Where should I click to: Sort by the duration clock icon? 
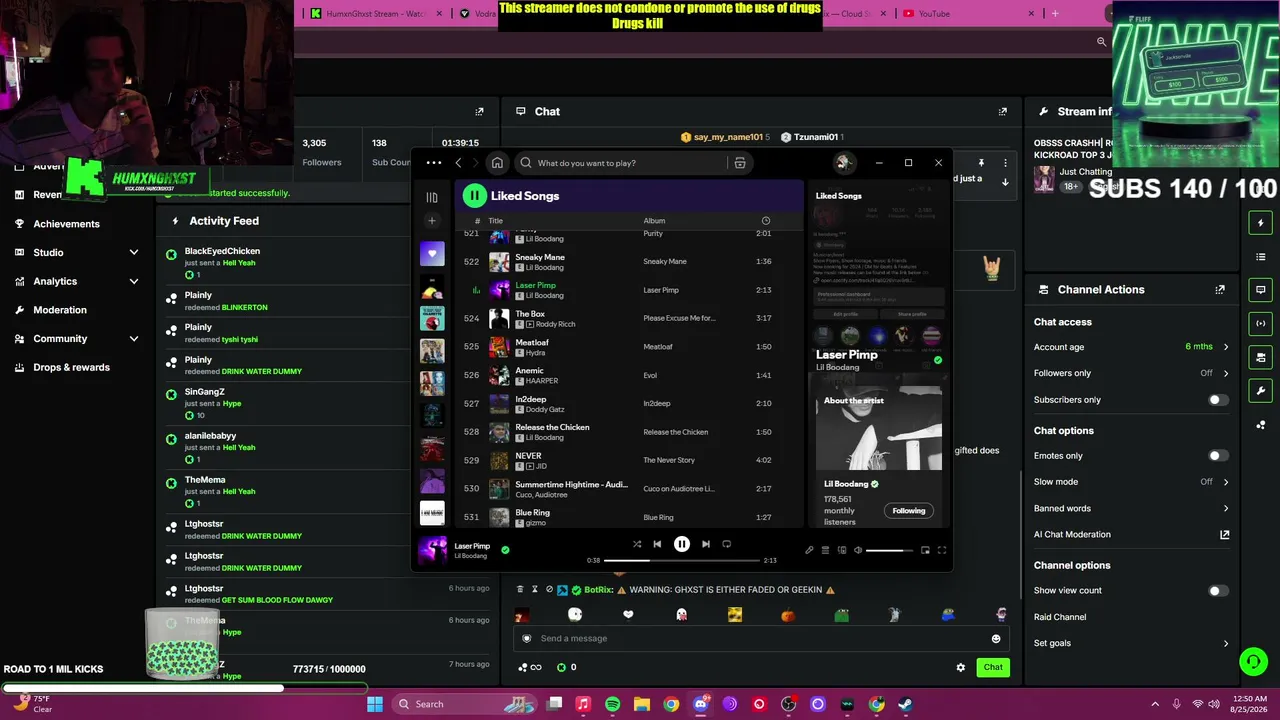766,221
